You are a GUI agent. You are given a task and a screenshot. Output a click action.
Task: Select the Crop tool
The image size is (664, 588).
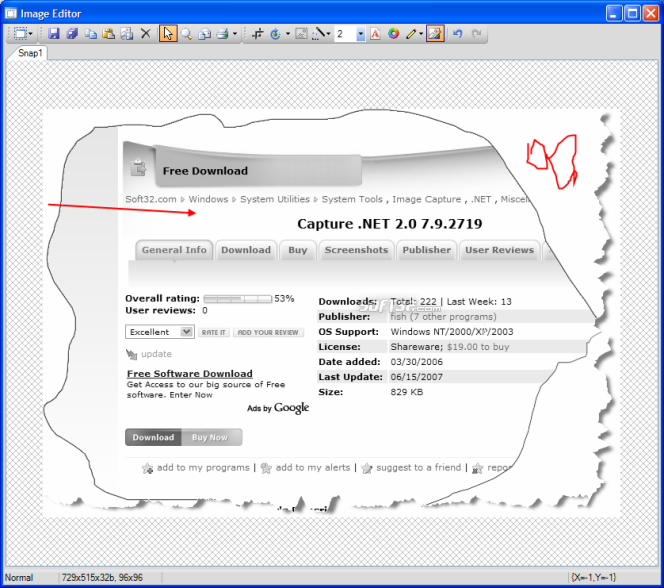point(257,33)
